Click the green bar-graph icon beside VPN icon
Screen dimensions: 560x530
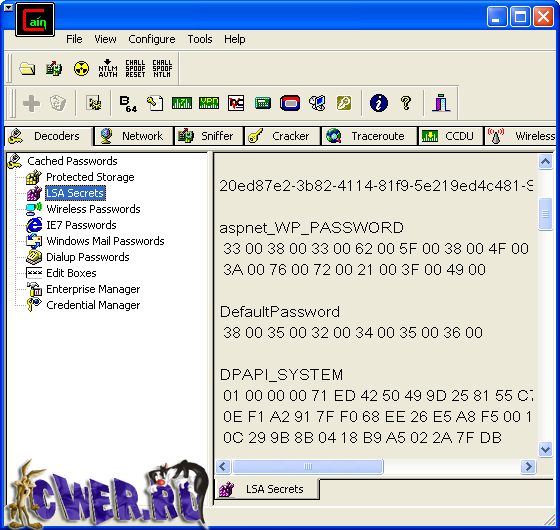(182, 104)
